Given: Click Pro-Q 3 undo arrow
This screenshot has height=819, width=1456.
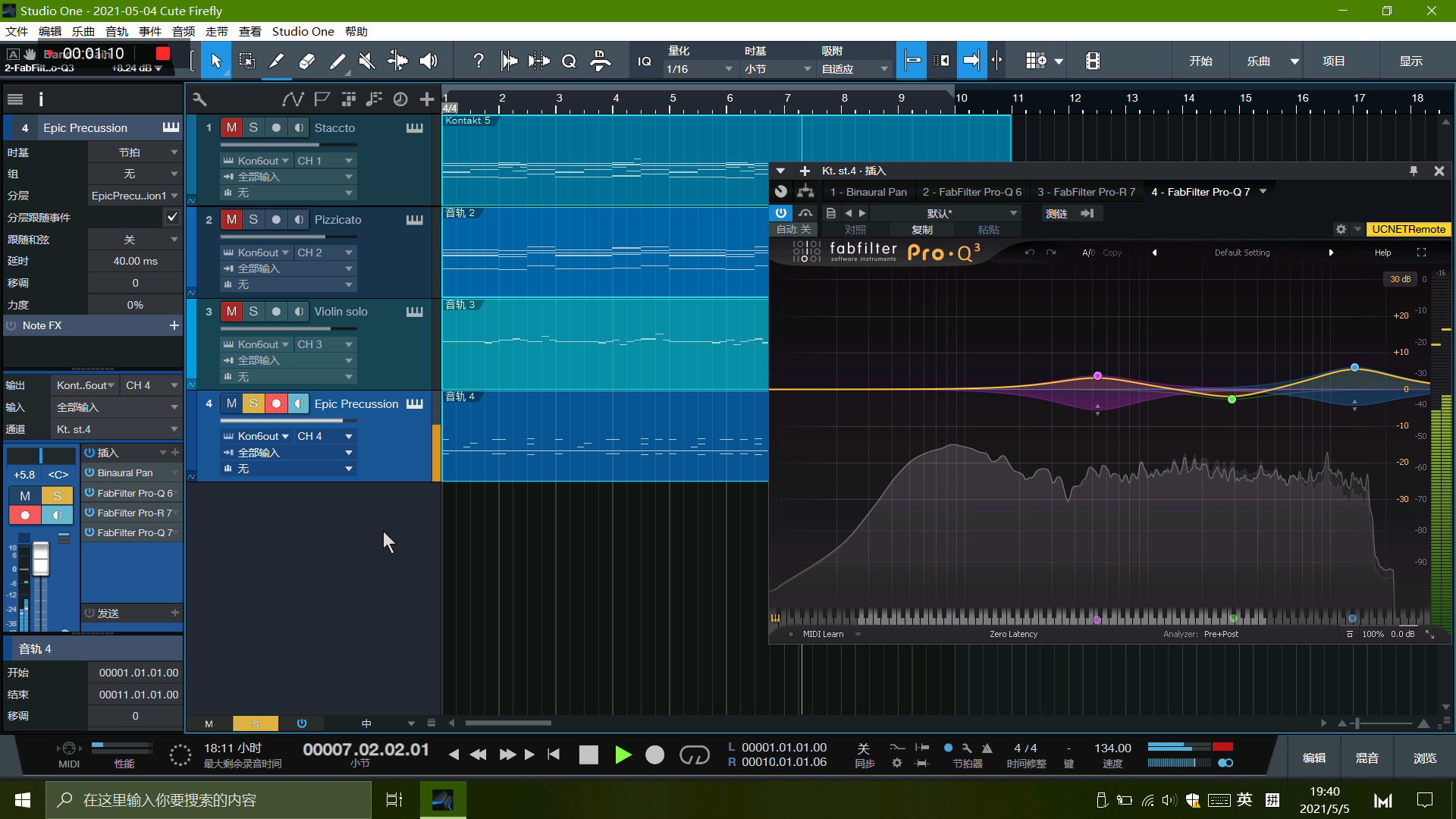Looking at the screenshot, I should [1029, 253].
